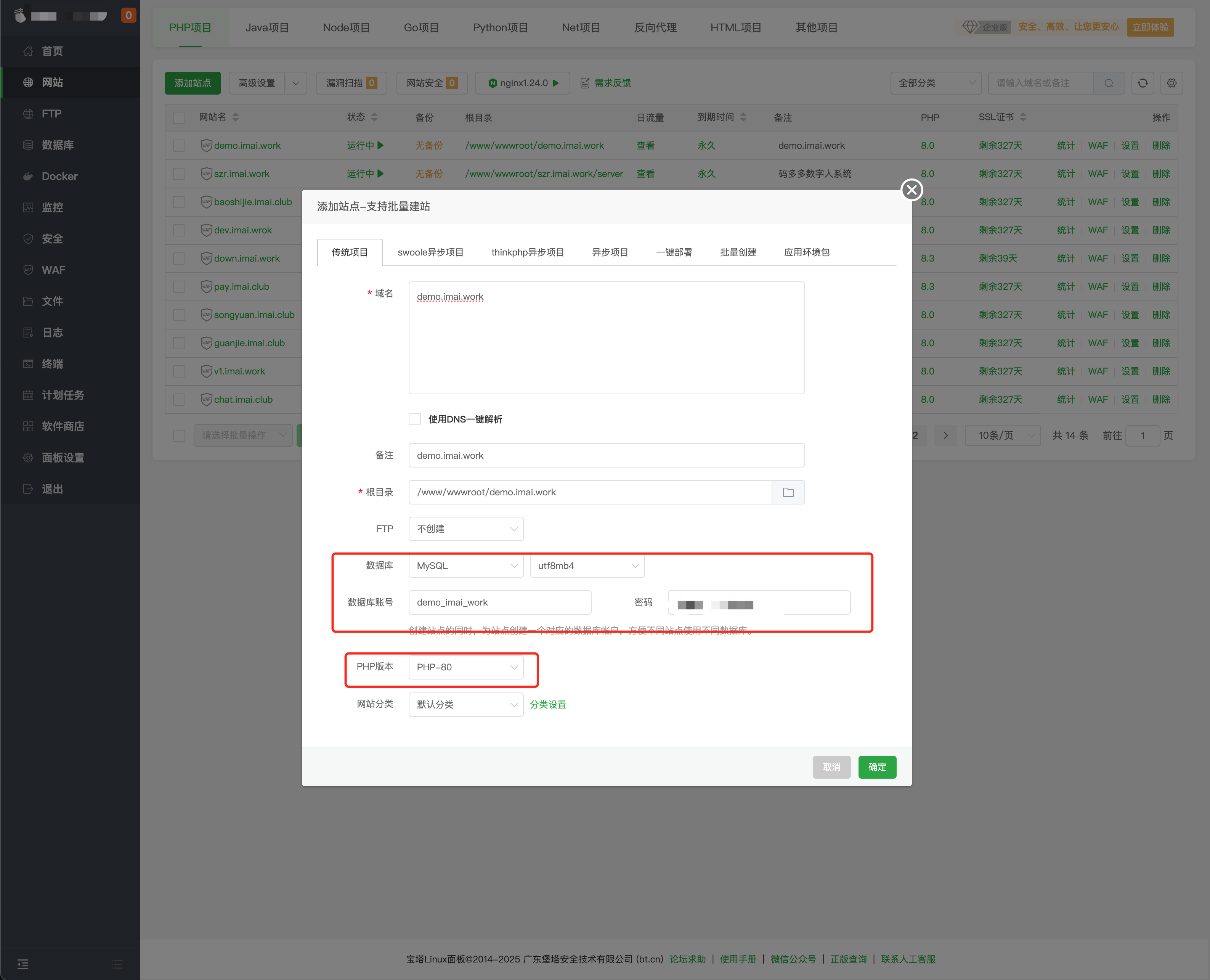Click the search magnifier icon
Screen dimensions: 1210x980
pos(1109,83)
